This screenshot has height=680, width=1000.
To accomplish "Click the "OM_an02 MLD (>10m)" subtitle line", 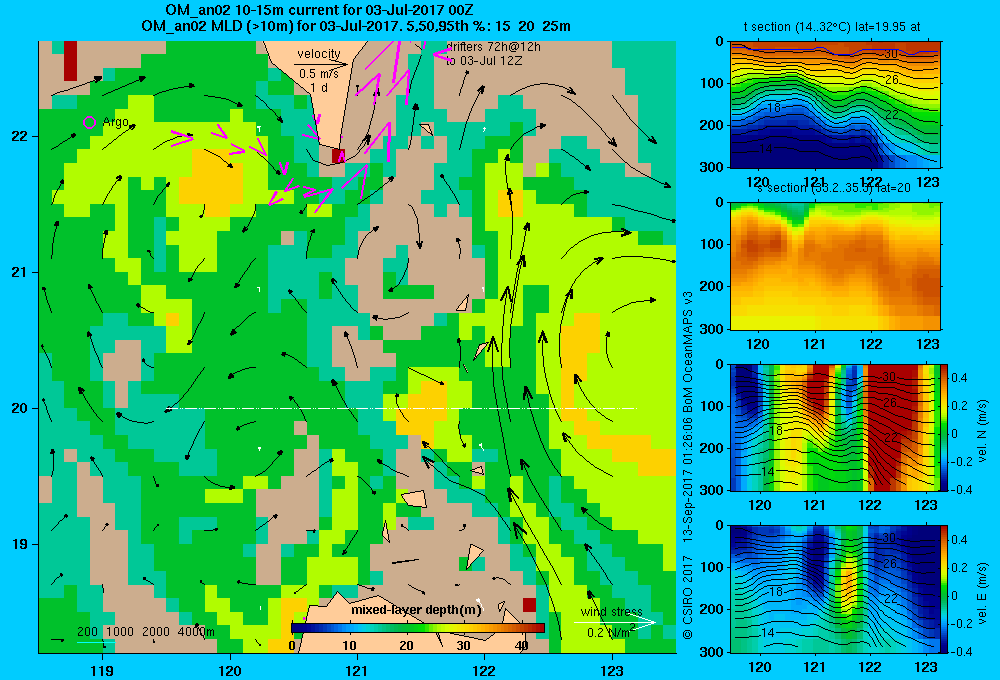I will pos(356,26).
